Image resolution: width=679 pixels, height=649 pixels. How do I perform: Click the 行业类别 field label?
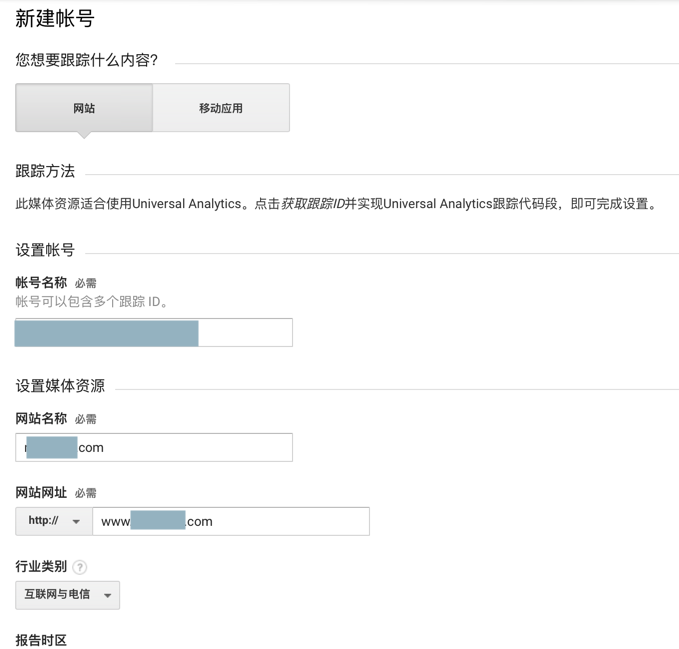pos(41,566)
